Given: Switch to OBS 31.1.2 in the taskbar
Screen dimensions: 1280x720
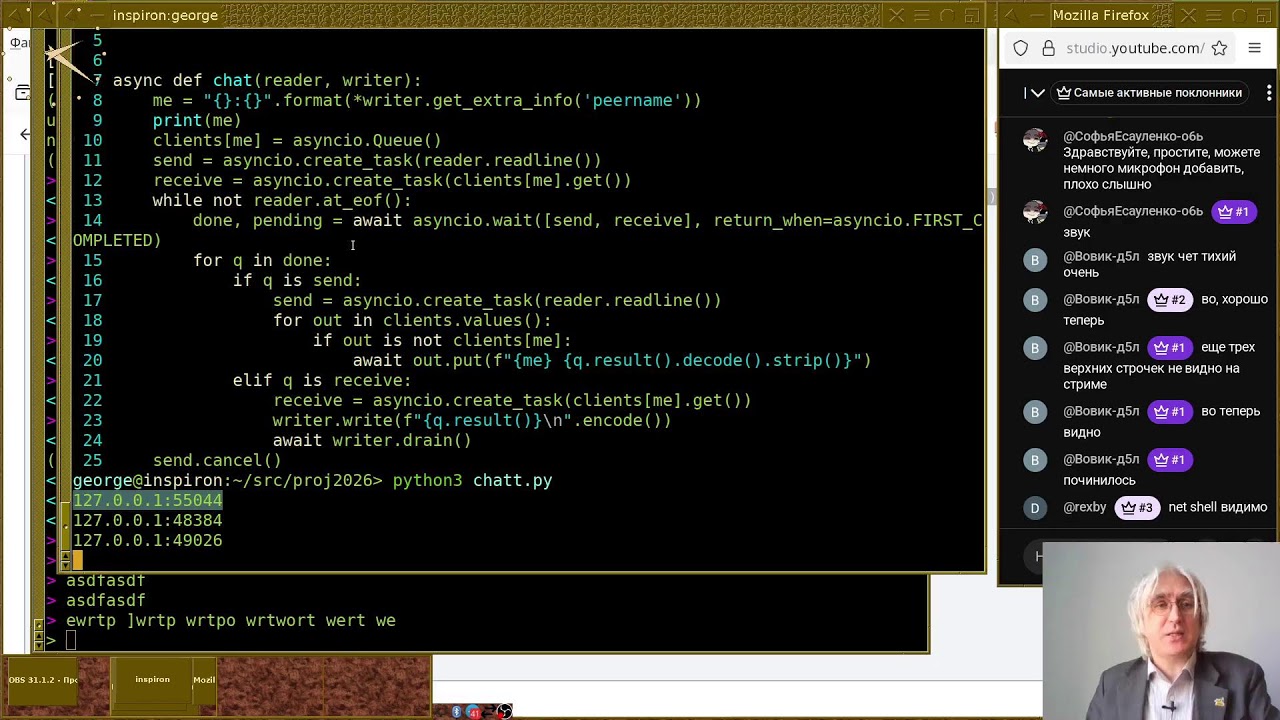Looking at the screenshot, I should pos(44,680).
